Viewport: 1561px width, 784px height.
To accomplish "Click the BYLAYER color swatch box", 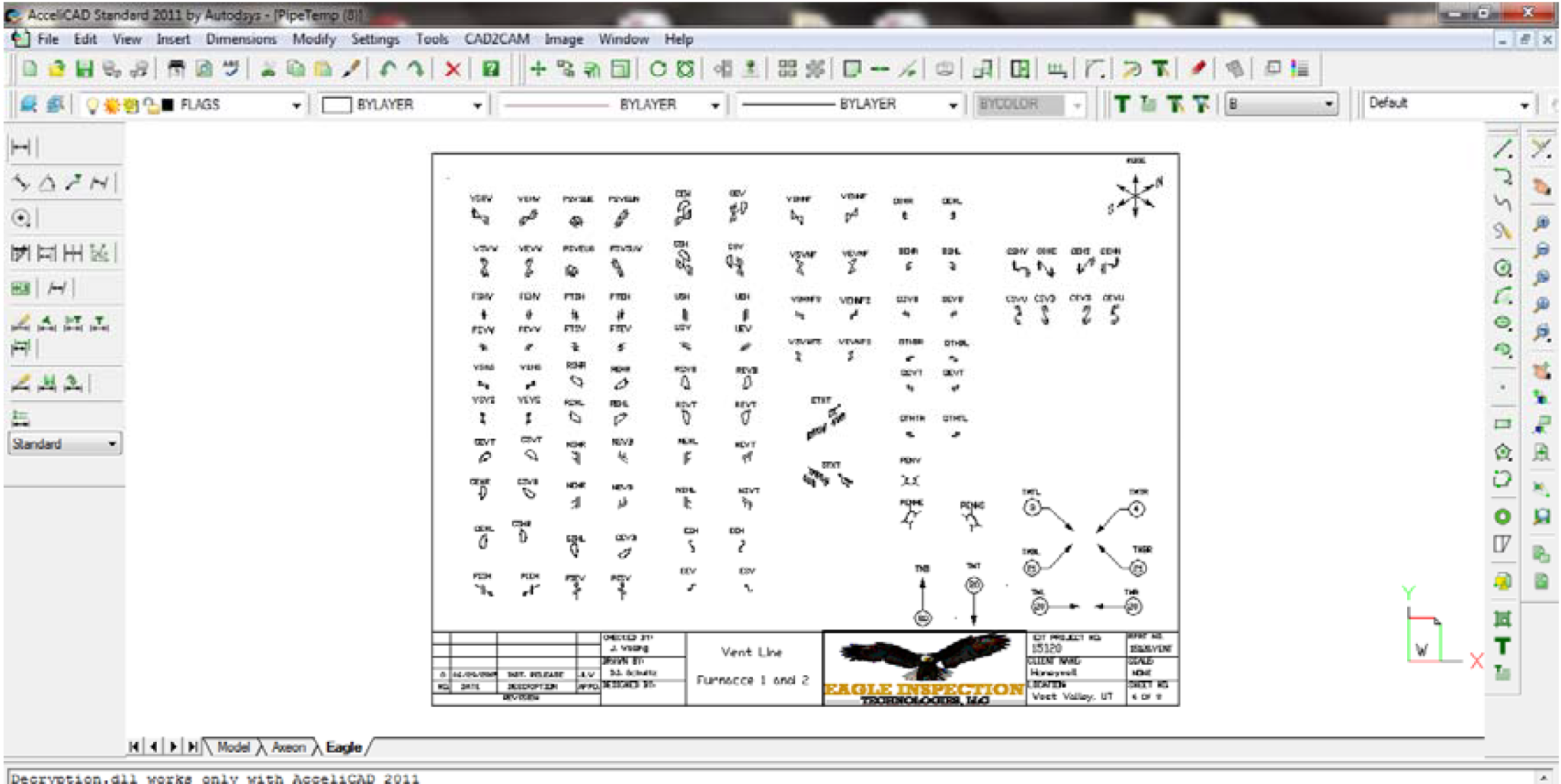I will 336,105.
